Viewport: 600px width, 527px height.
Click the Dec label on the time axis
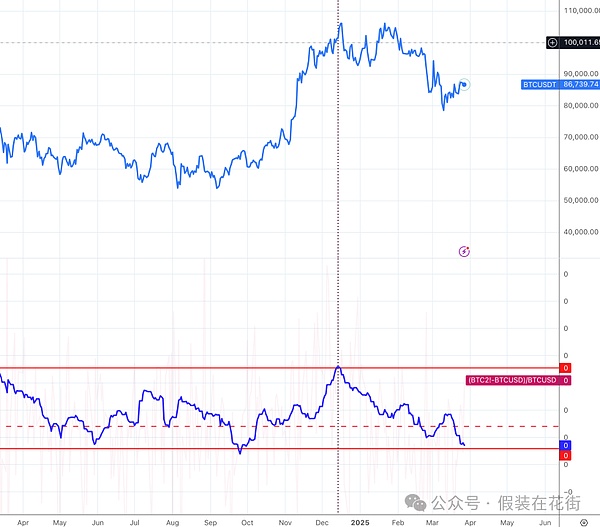(x=322, y=522)
